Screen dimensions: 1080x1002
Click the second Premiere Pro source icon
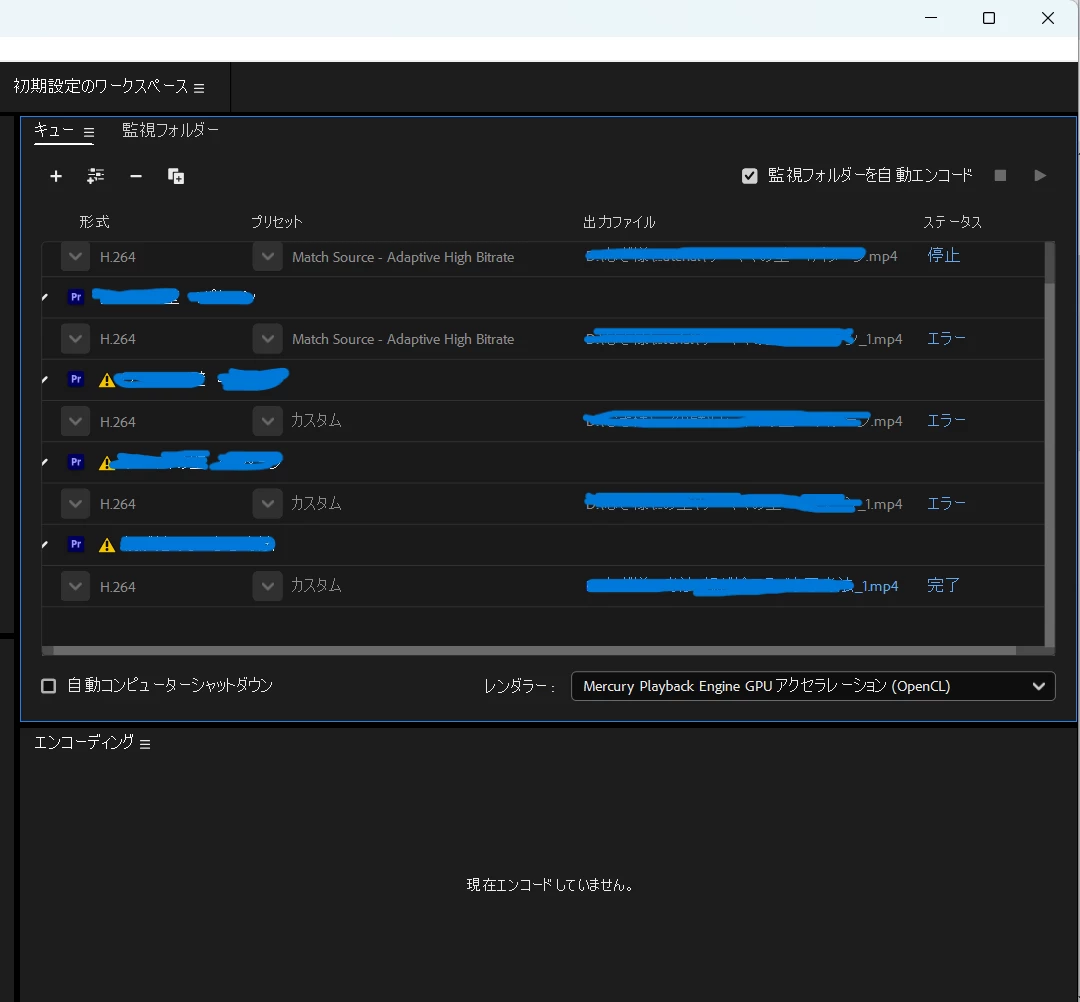(x=76, y=379)
